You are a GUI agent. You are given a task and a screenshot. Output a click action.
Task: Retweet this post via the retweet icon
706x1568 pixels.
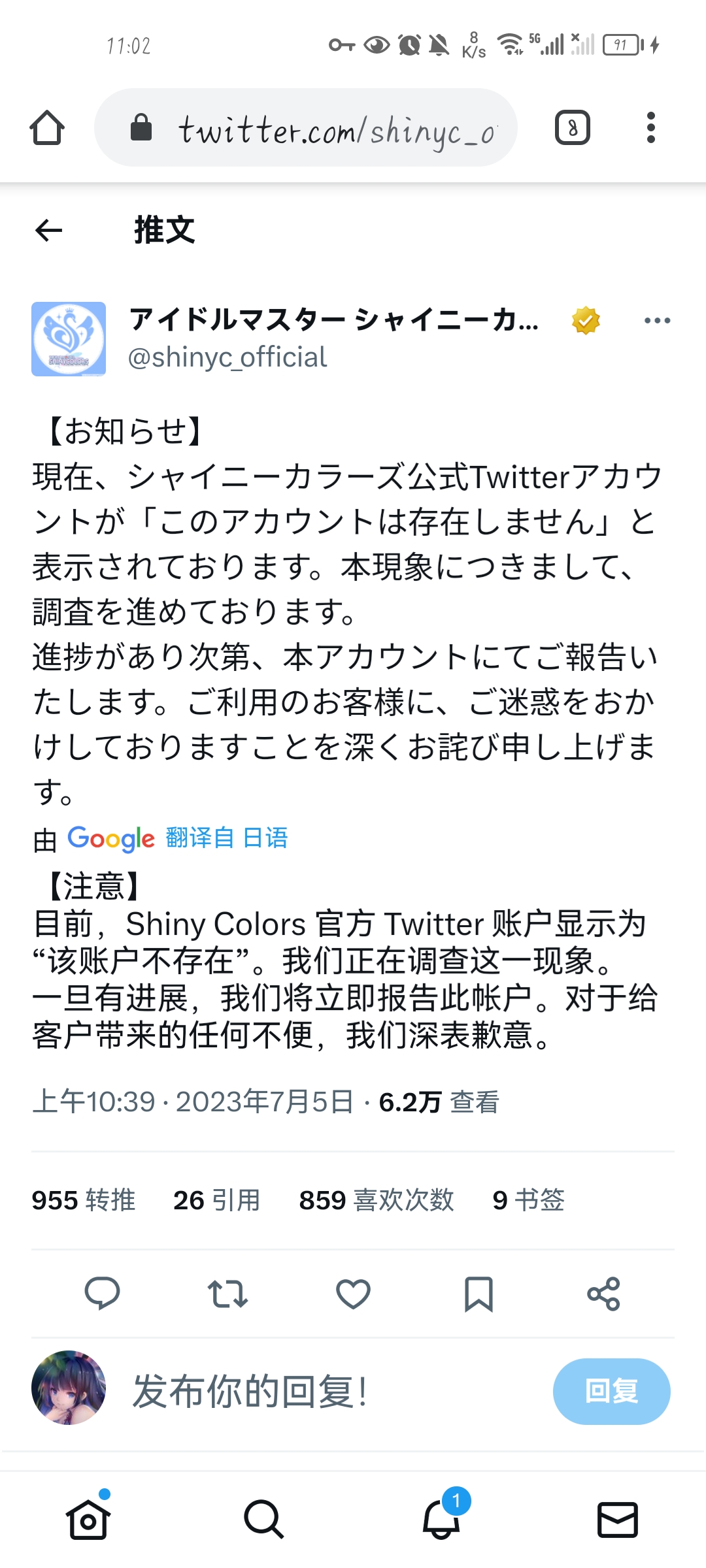tap(227, 1294)
